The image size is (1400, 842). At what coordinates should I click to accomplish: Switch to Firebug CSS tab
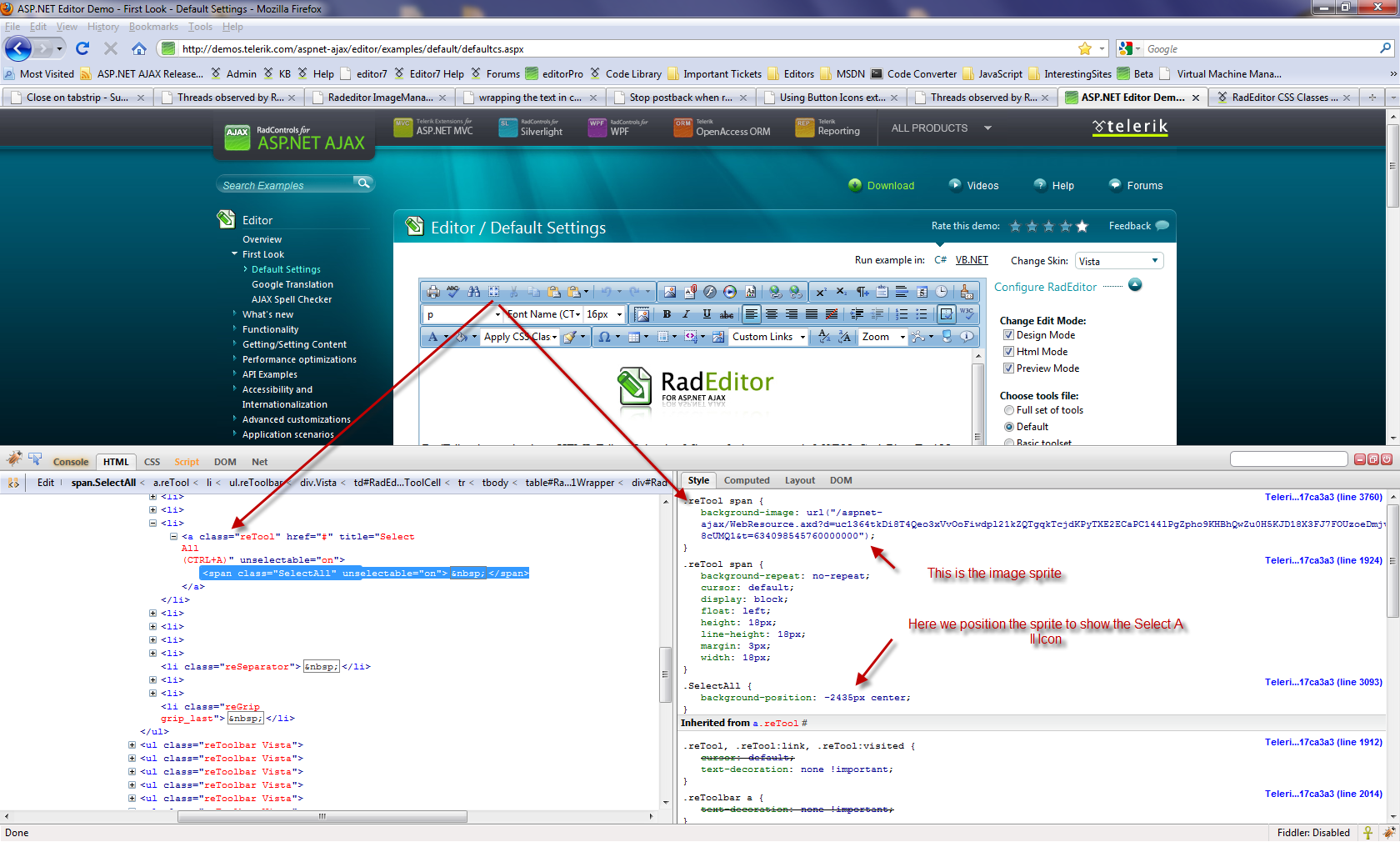[x=152, y=462]
